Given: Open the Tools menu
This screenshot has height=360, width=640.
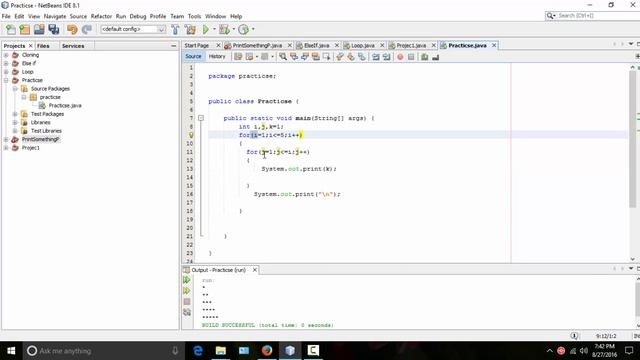Looking at the screenshot, I should [194, 16].
